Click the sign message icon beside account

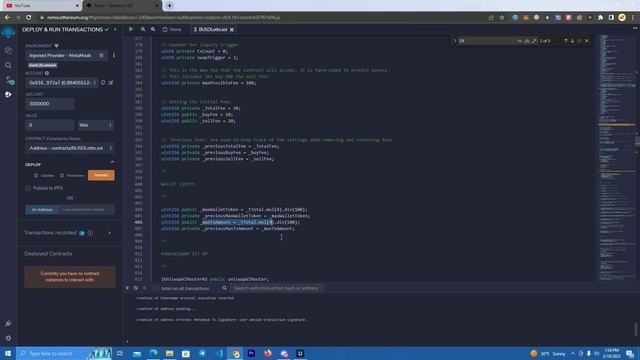111,82
